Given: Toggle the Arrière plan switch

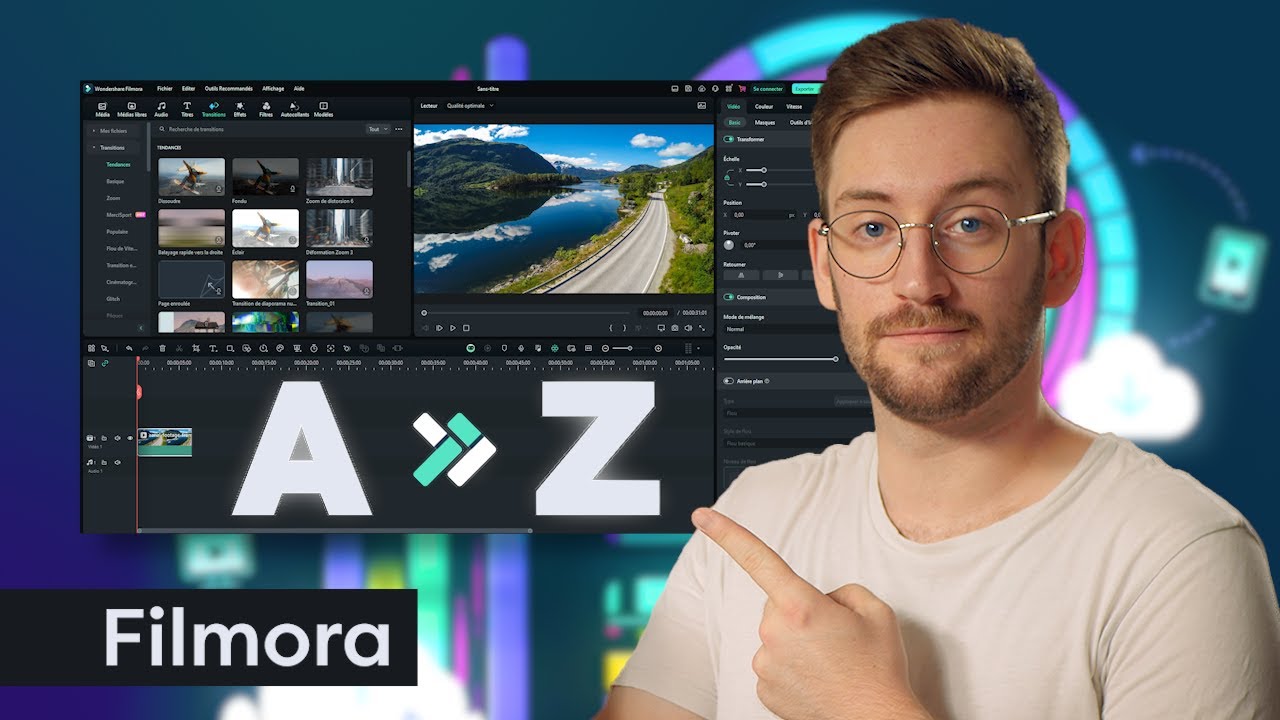Looking at the screenshot, I should [729, 381].
